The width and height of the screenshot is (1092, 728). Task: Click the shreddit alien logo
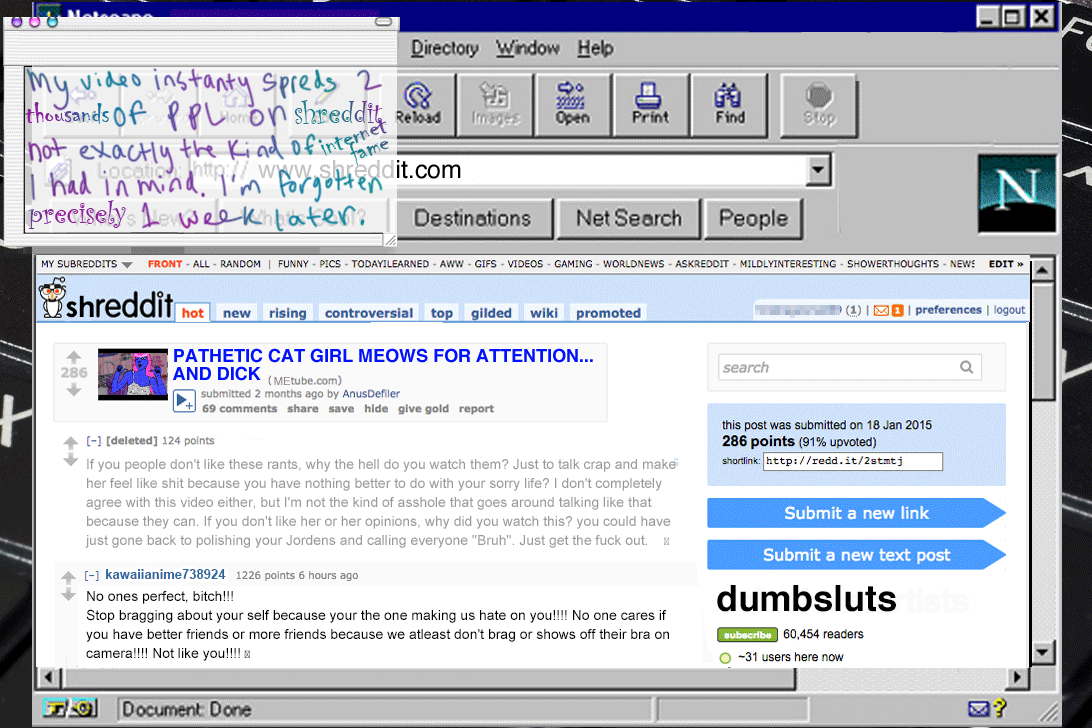coord(52,297)
